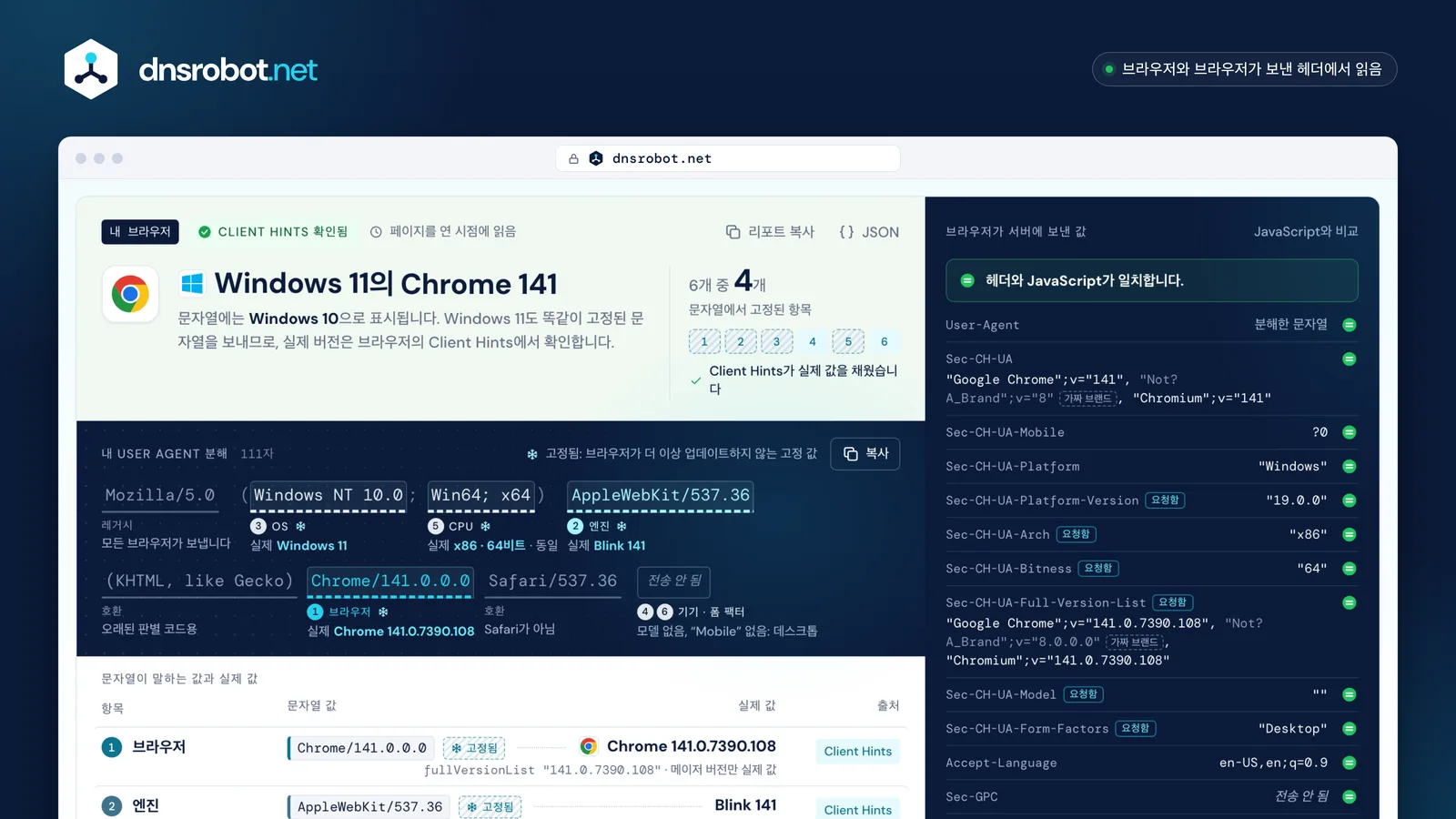Click the Chrome browser logo icon
Image resolution: width=1456 pixels, height=819 pixels.
pos(130,294)
